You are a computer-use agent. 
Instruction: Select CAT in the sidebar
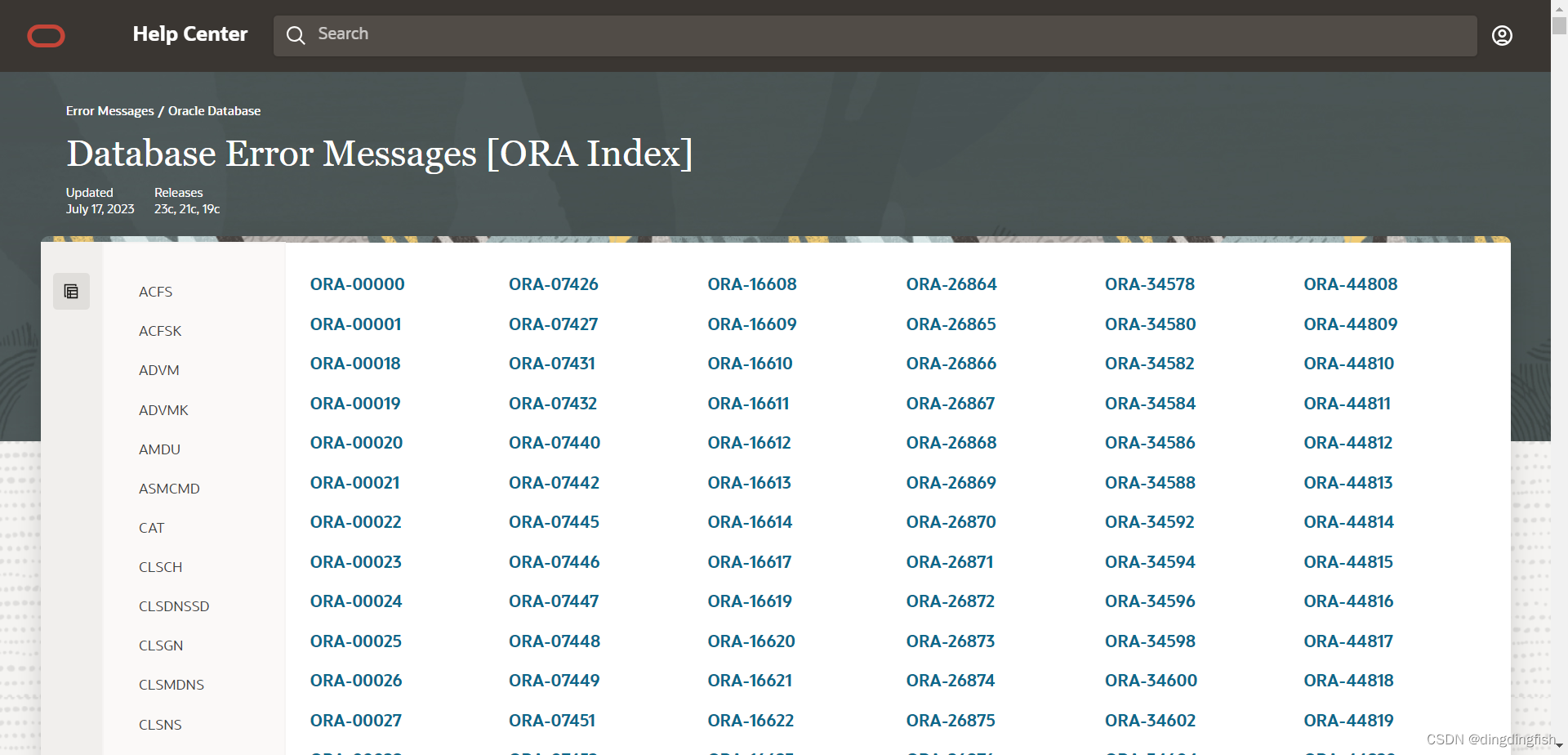(x=152, y=528)
